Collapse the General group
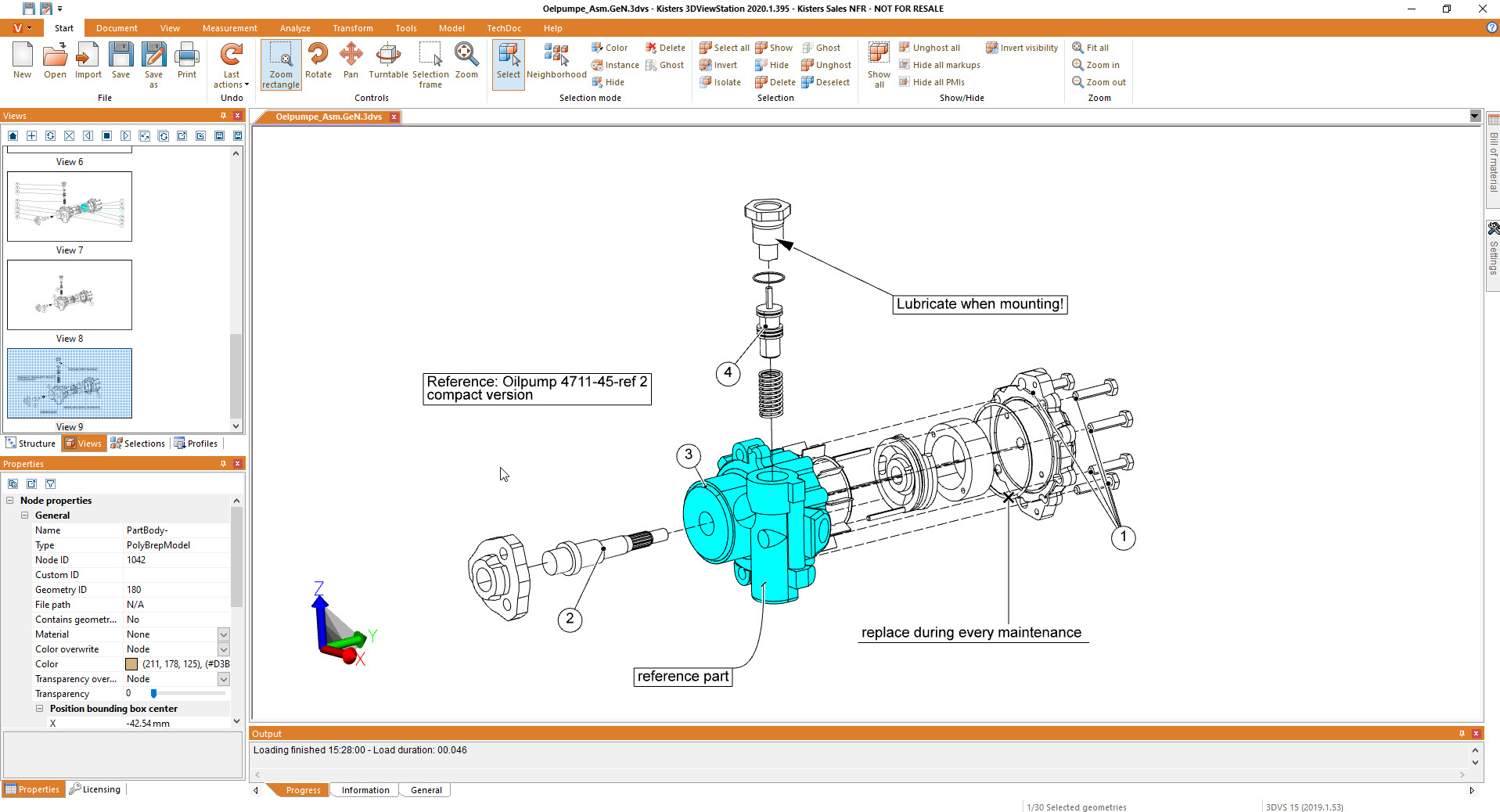Viewport: 1500px width, 812px height. [25, 516]
